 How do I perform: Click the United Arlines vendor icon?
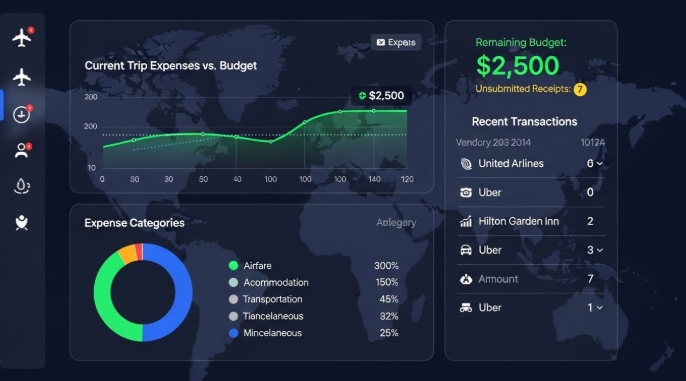tap(466, 164)
